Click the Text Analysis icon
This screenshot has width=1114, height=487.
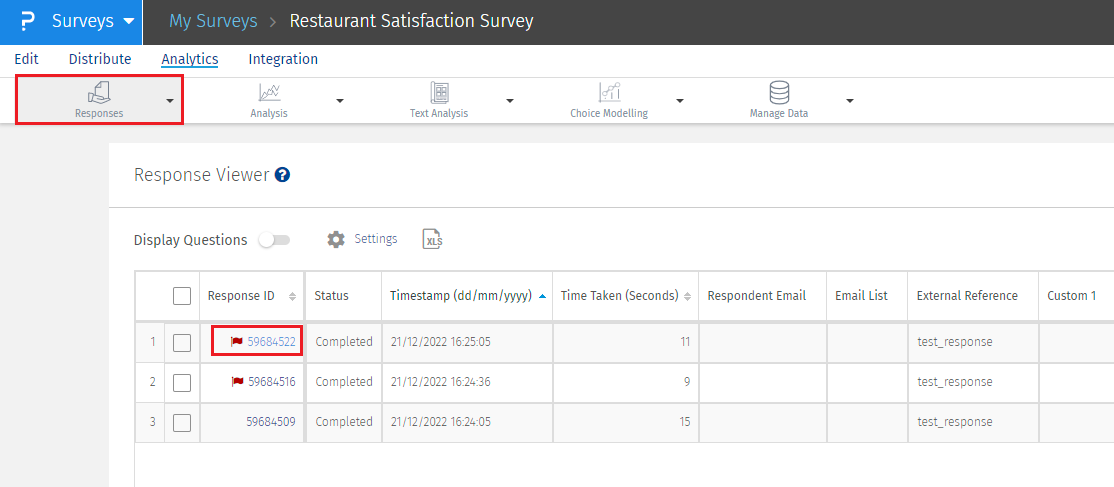click(x=439, y=93)
